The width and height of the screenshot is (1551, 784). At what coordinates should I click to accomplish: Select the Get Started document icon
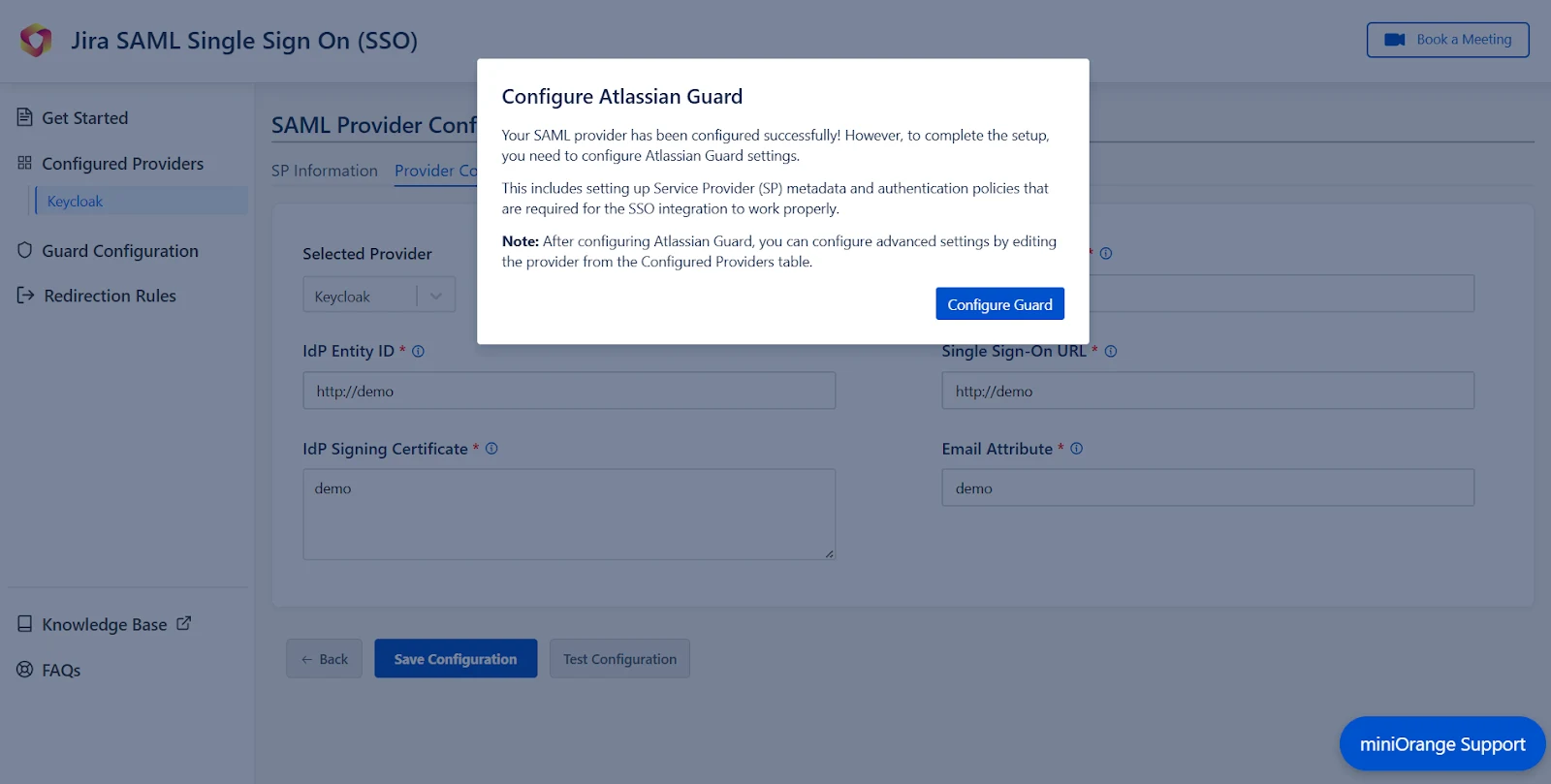[x=23, y=116]
